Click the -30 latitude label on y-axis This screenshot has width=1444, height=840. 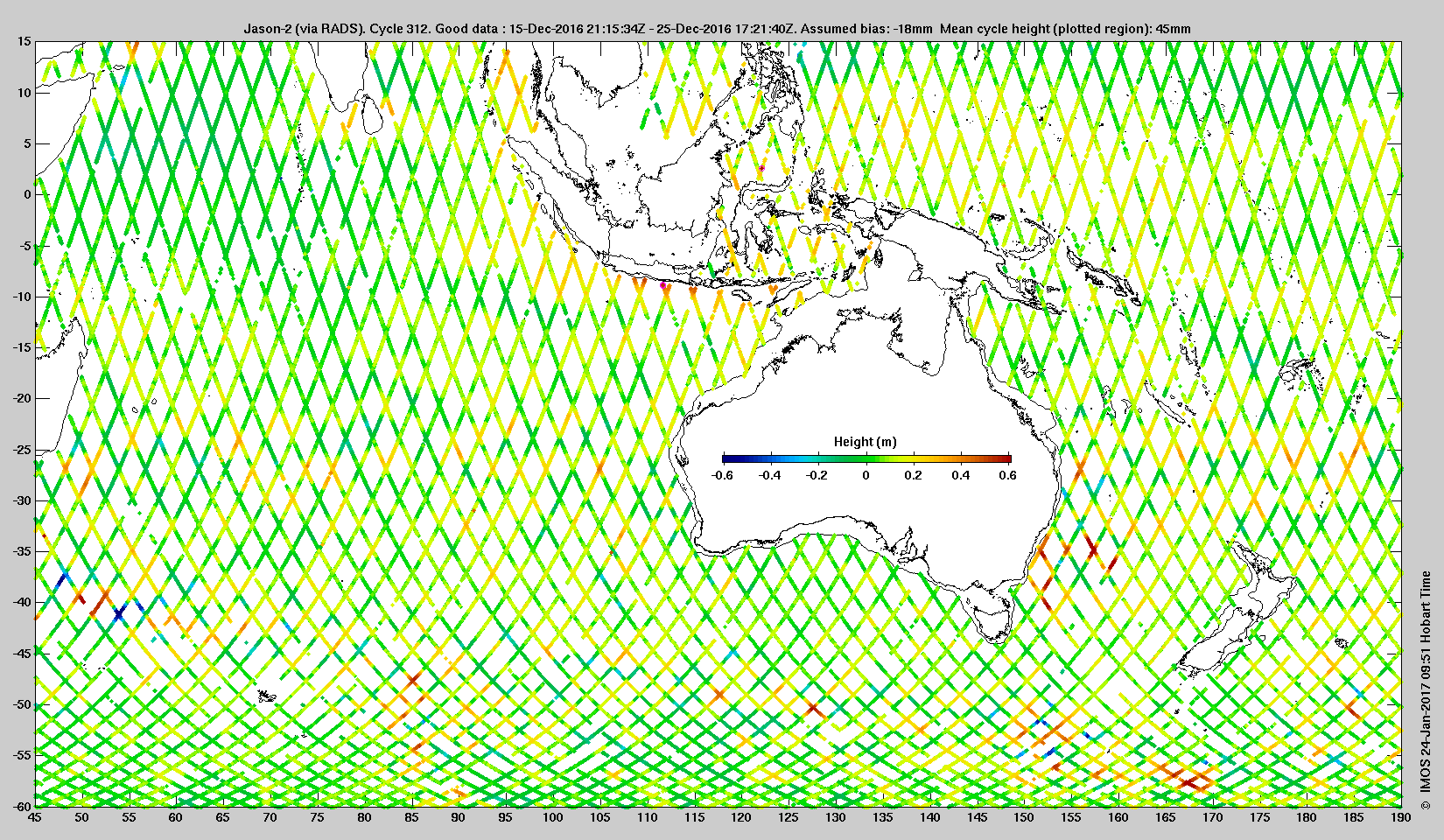tap(22, 500)
